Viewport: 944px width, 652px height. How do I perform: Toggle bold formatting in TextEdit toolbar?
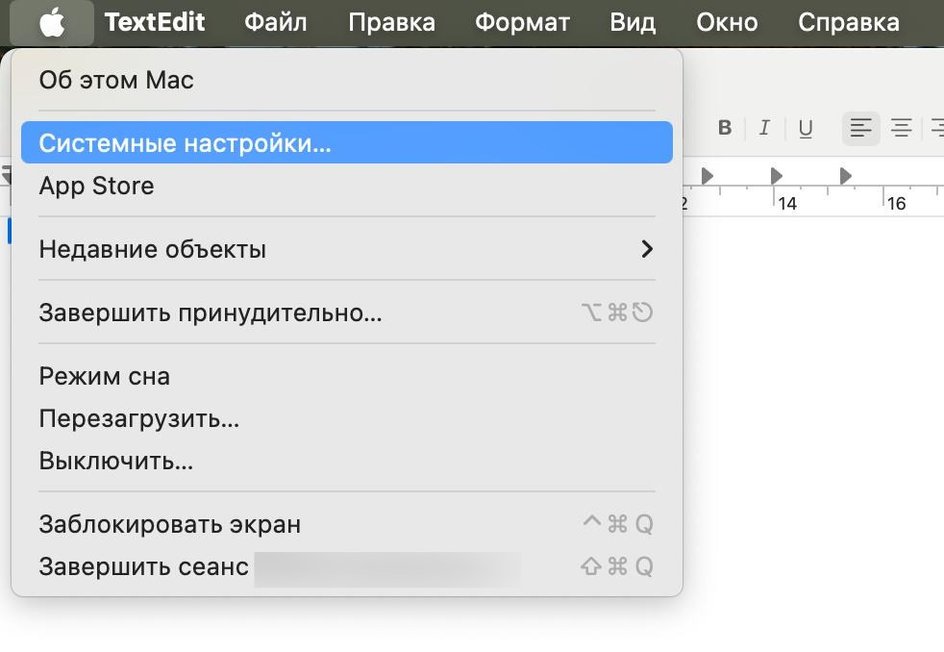(x=725, y=128)
